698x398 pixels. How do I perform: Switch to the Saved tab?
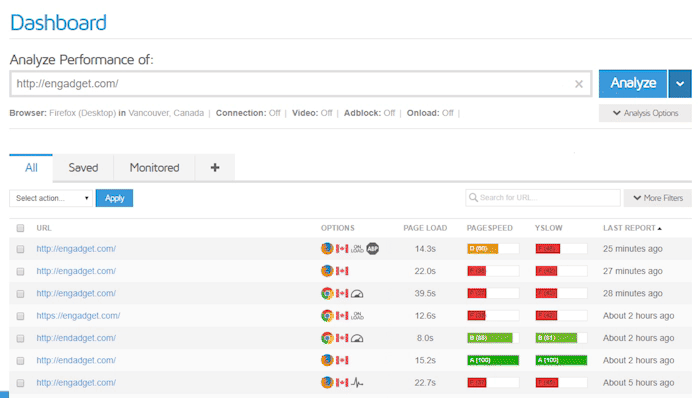tap(83, 168)
